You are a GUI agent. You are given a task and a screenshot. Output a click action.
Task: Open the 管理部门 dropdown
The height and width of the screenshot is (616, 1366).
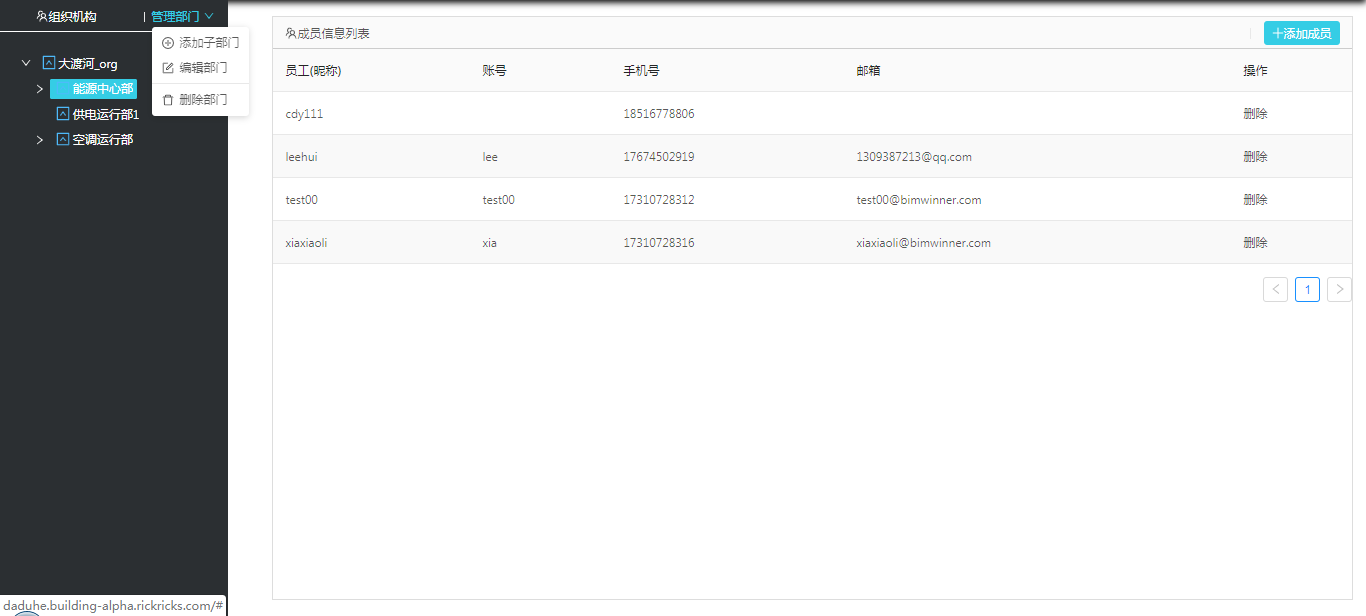[182, 17]
